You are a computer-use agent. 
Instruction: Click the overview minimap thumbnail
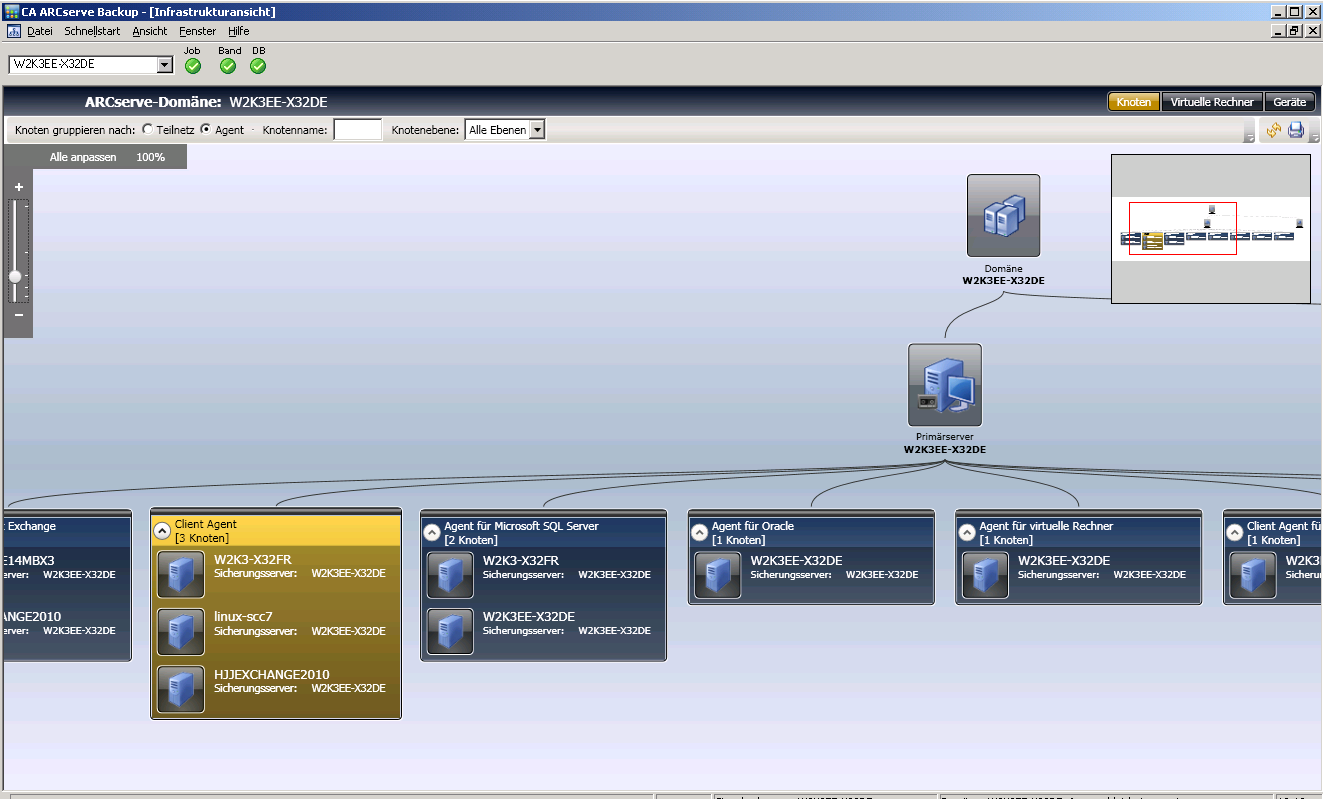1211,228
